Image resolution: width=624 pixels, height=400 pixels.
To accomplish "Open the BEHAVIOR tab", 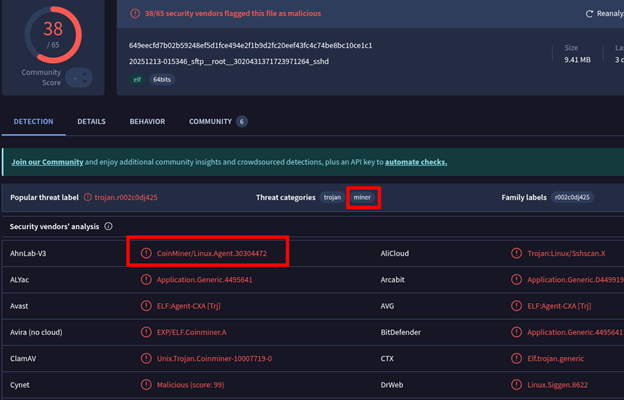I will click(x=147, y=122).
